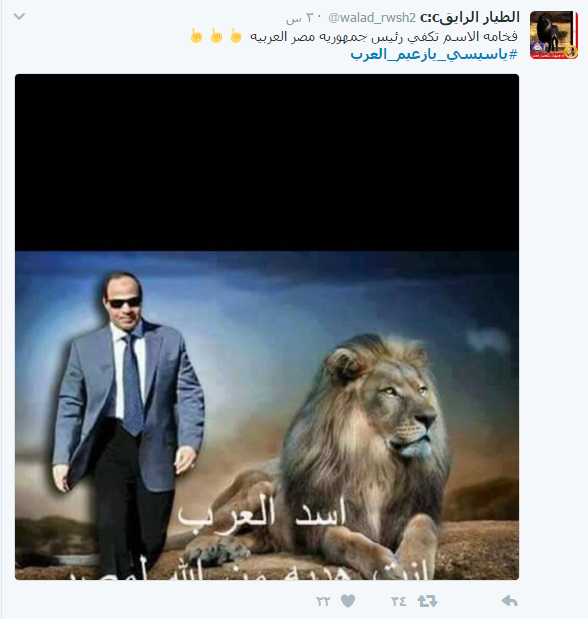
Task: Follow the #ياسيسي_يازعيم_العرب hashtag
Action: [x=434, y=54]
